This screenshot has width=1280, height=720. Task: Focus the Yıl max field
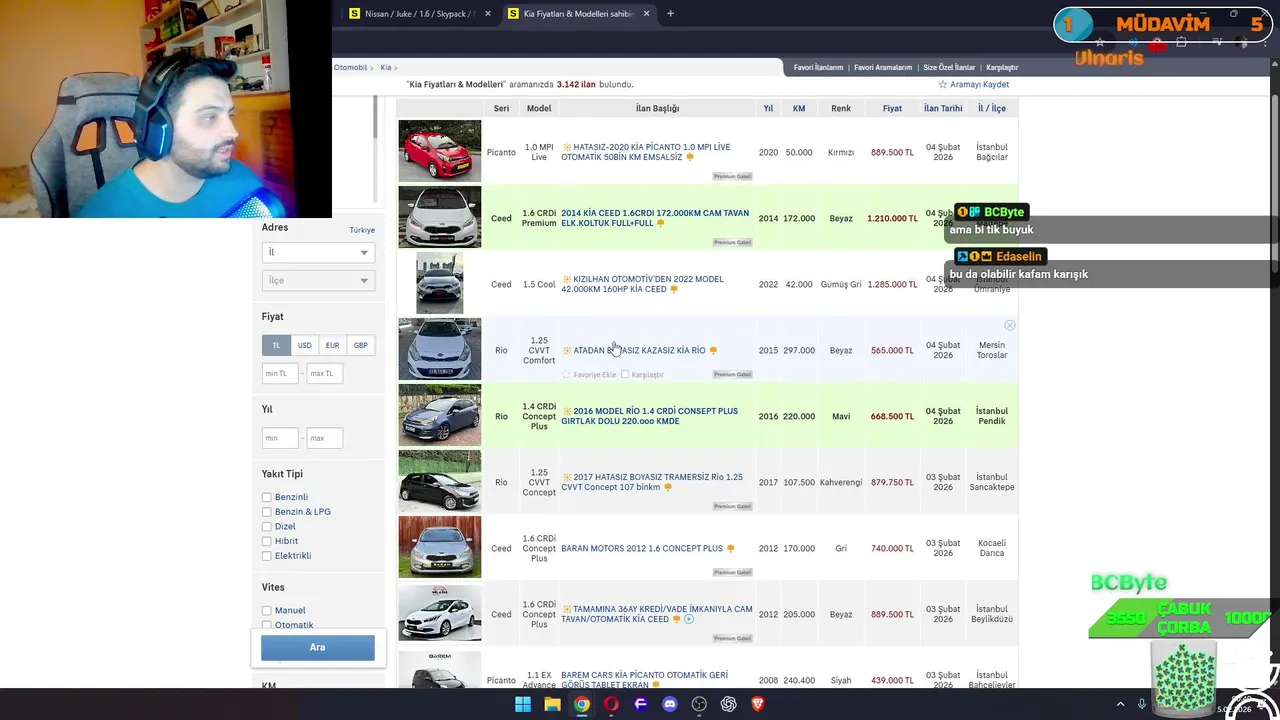point(325,438)
